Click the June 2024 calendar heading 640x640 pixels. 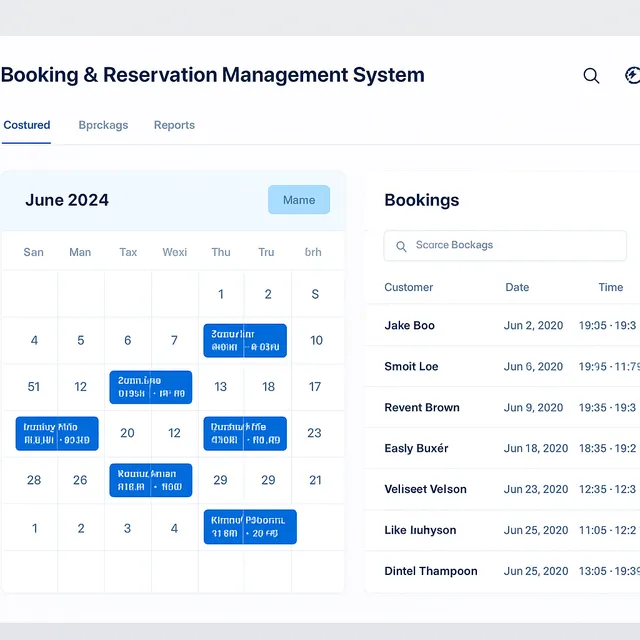tap(67, 200)
